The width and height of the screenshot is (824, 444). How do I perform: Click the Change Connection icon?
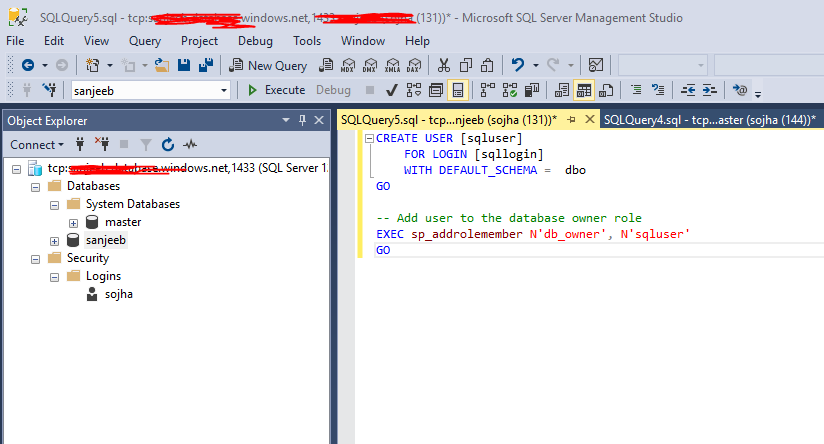click(x=50, y=90)
